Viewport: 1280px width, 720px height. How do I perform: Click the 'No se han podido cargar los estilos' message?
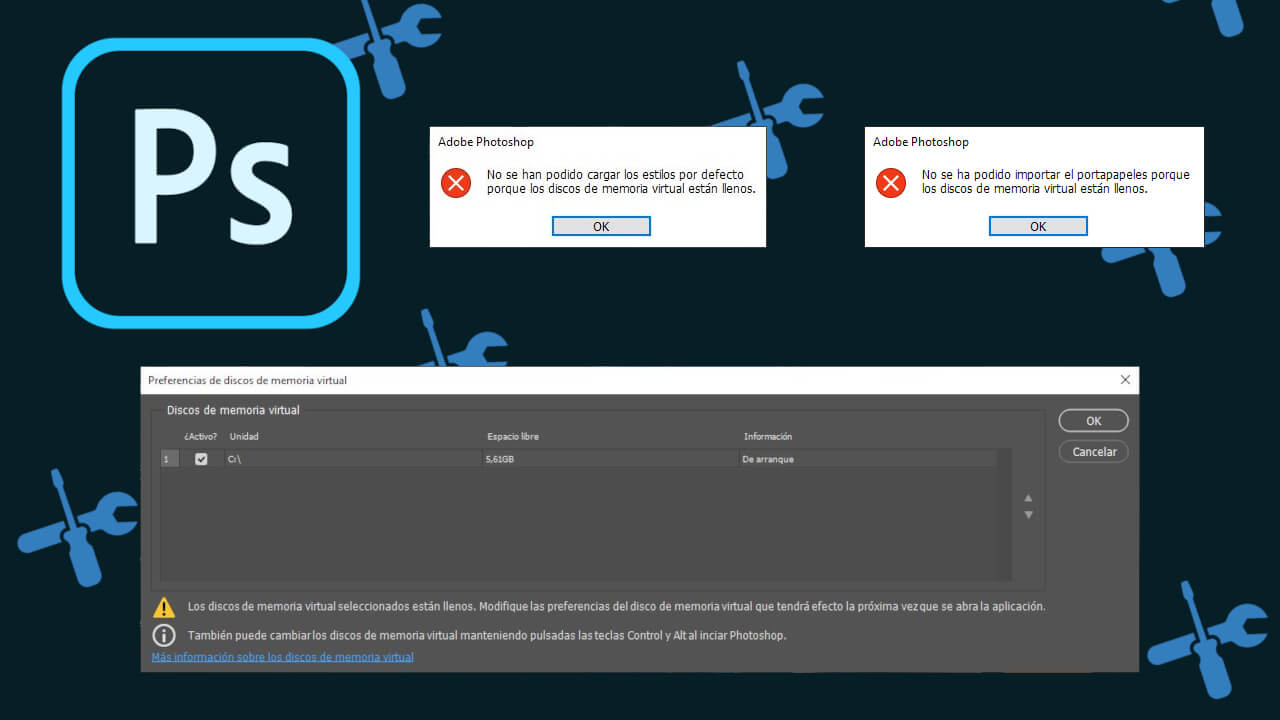(x=621, y=181)
